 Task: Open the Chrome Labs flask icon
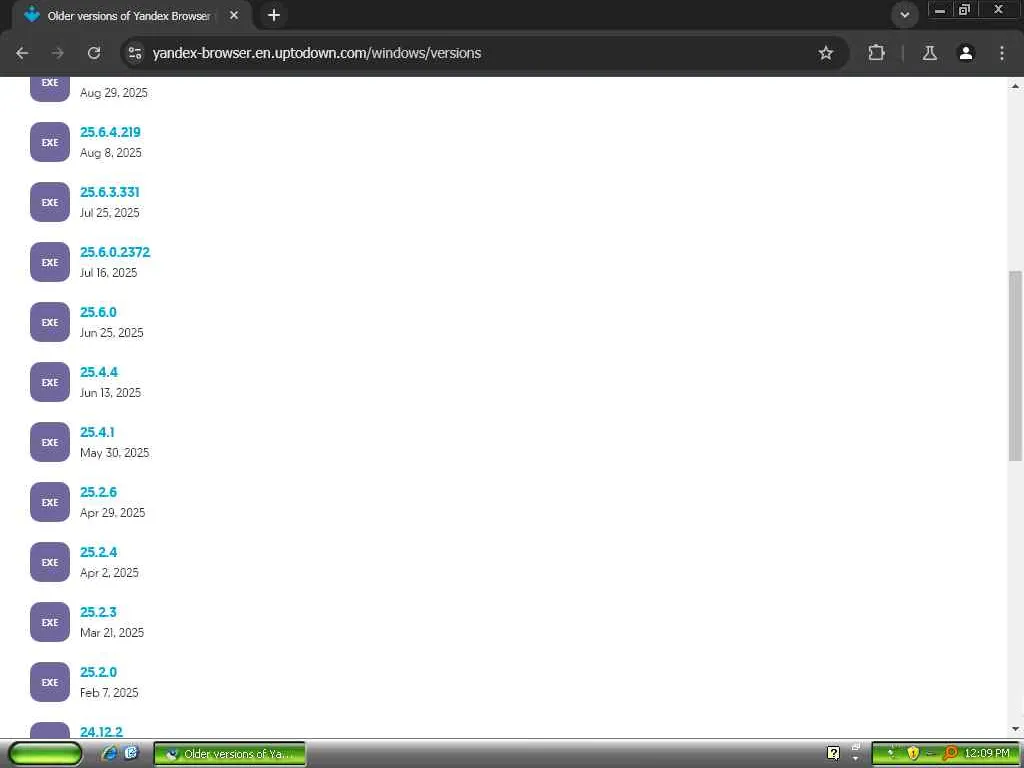tap(929, 53)
